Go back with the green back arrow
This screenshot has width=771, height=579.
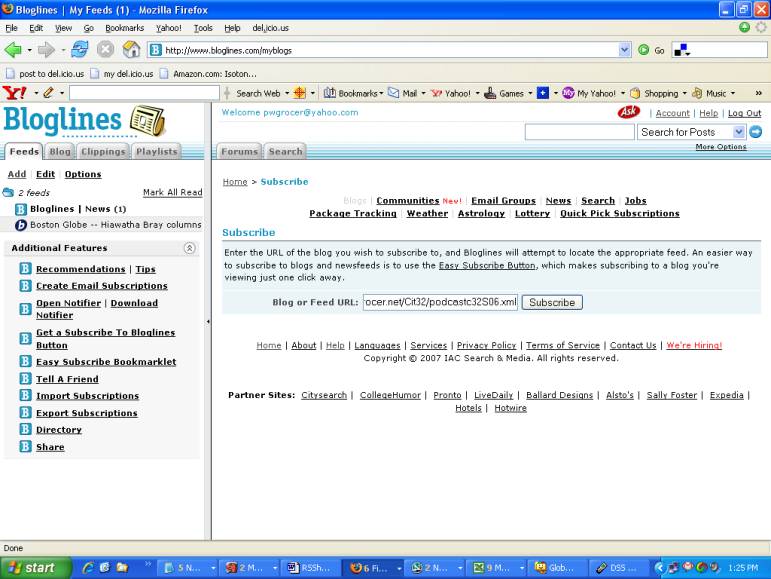(13, 50)
